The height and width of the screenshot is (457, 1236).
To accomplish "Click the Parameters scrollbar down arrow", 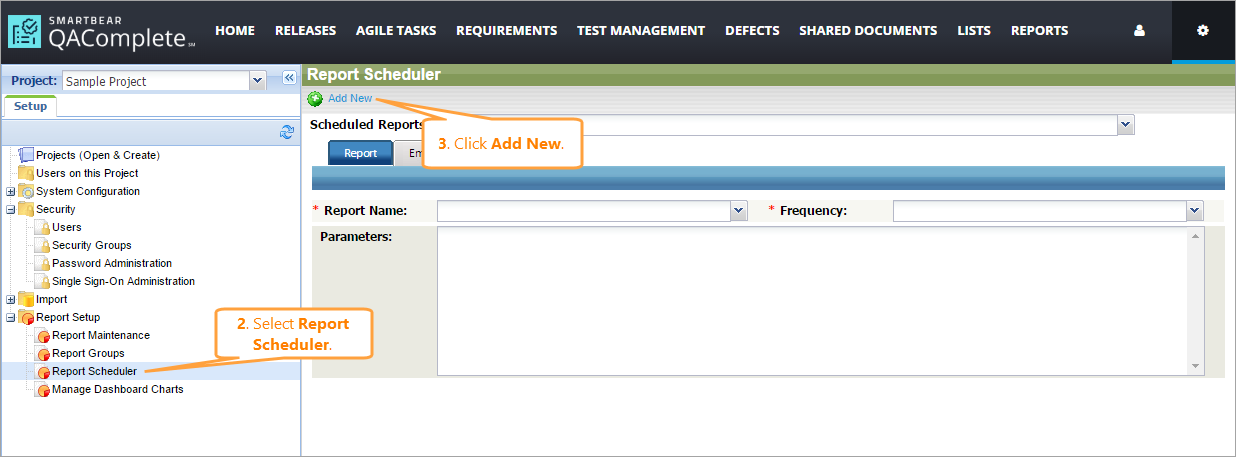I will (x=1196, y=366).
